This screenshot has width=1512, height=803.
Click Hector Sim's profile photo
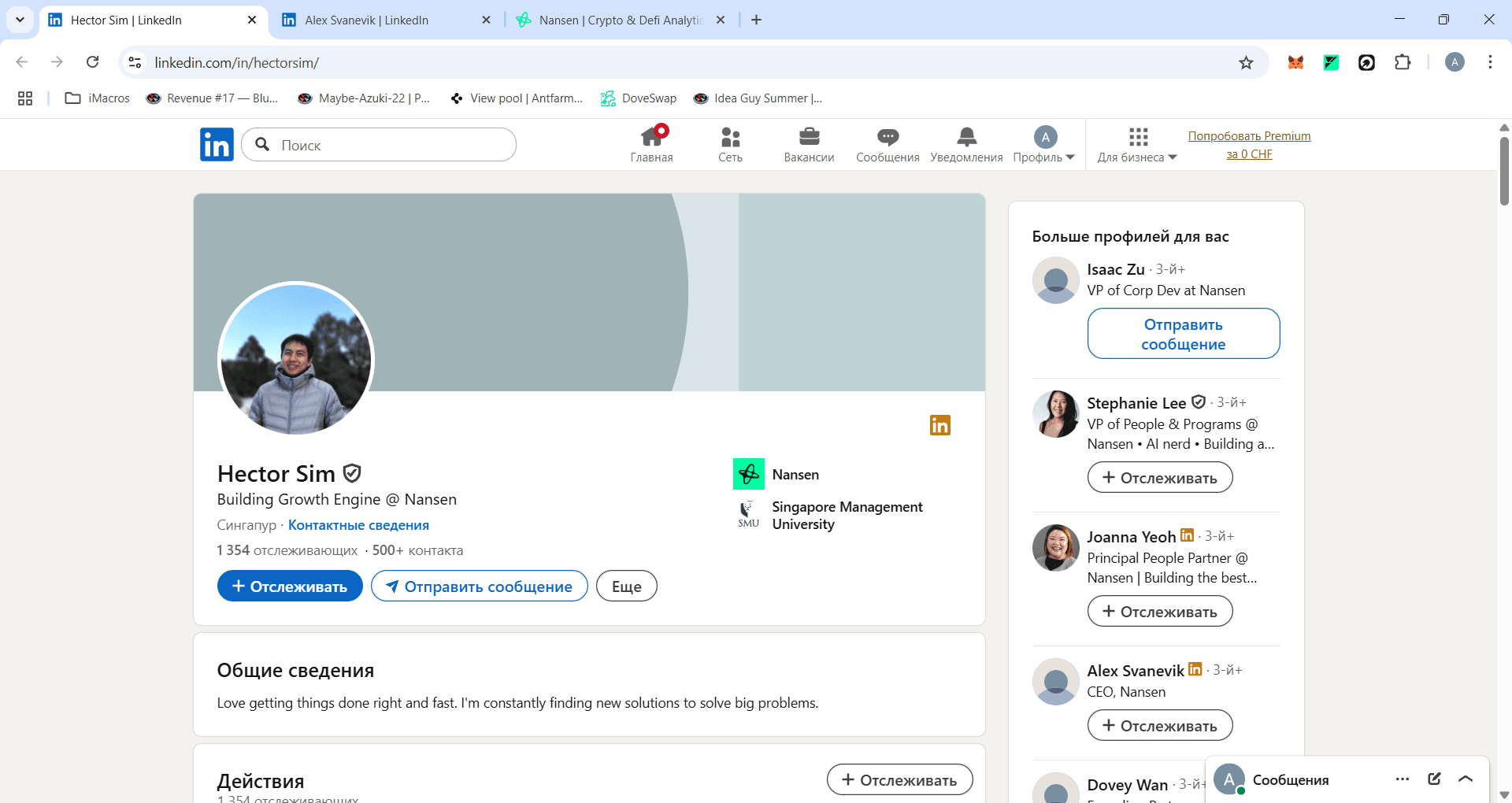[295, 359]
